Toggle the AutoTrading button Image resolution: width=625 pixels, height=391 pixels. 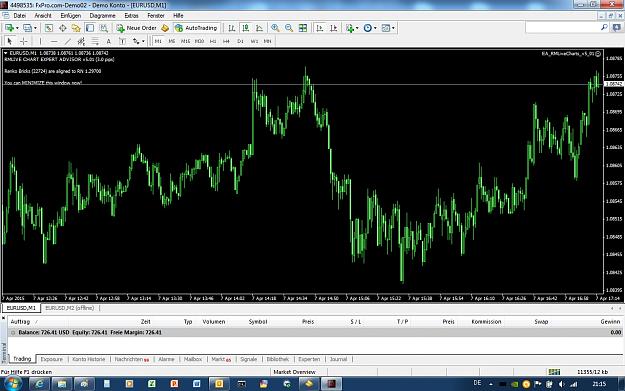[196, 28]
